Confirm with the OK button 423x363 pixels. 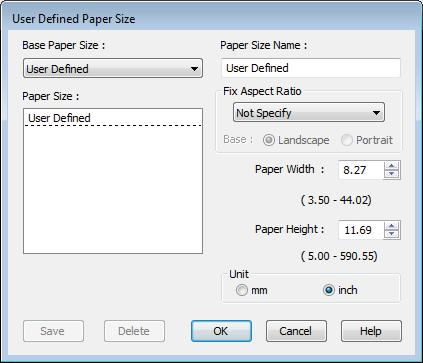tap(221, 331)
